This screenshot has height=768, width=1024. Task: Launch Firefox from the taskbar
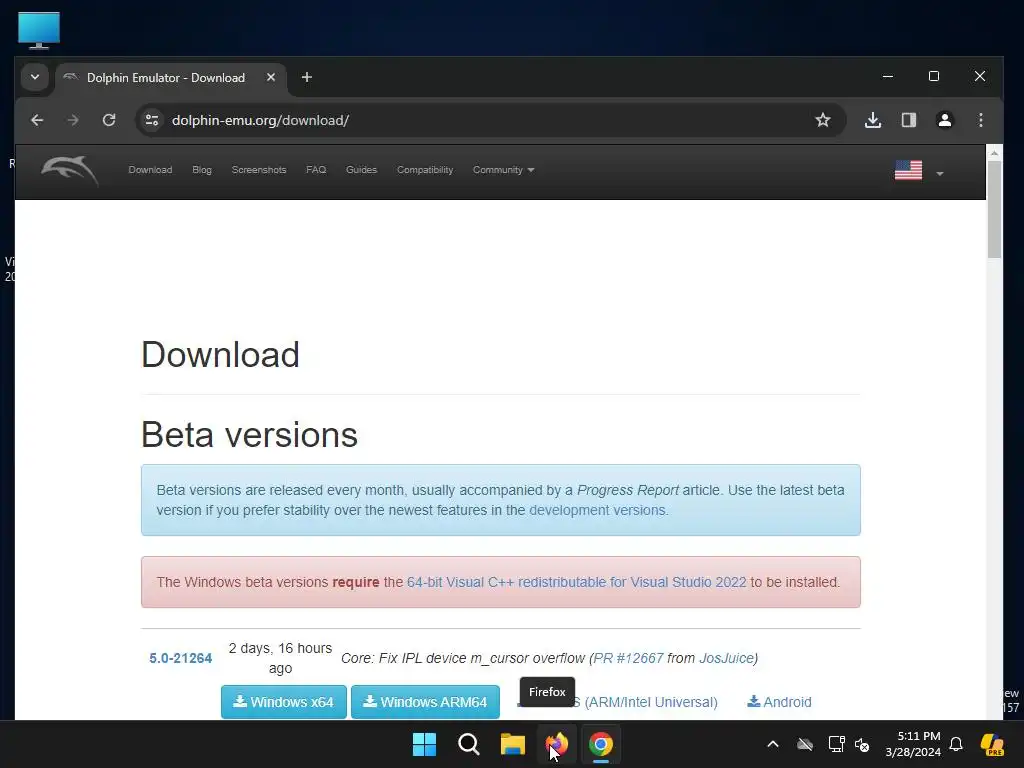pos(556,744)
